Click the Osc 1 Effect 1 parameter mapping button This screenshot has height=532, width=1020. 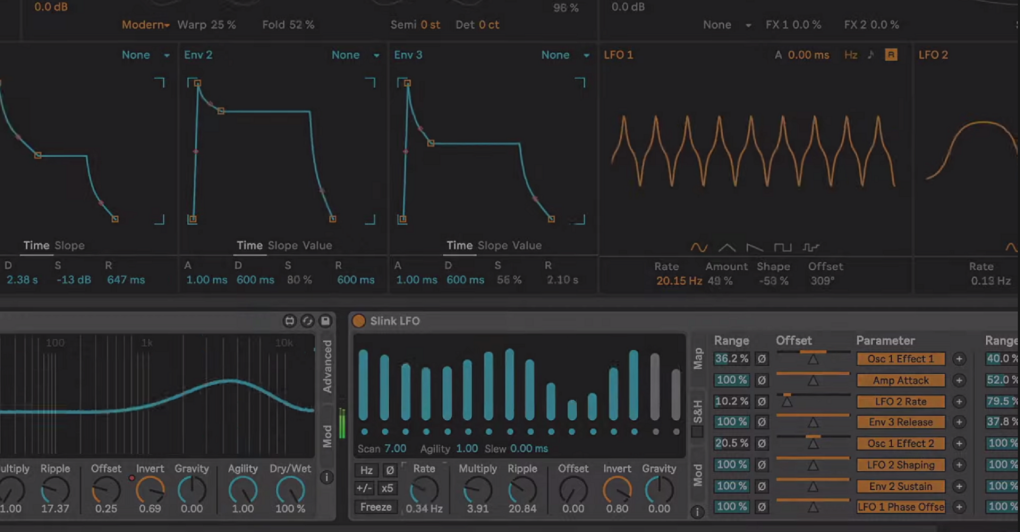click(900, 359)
